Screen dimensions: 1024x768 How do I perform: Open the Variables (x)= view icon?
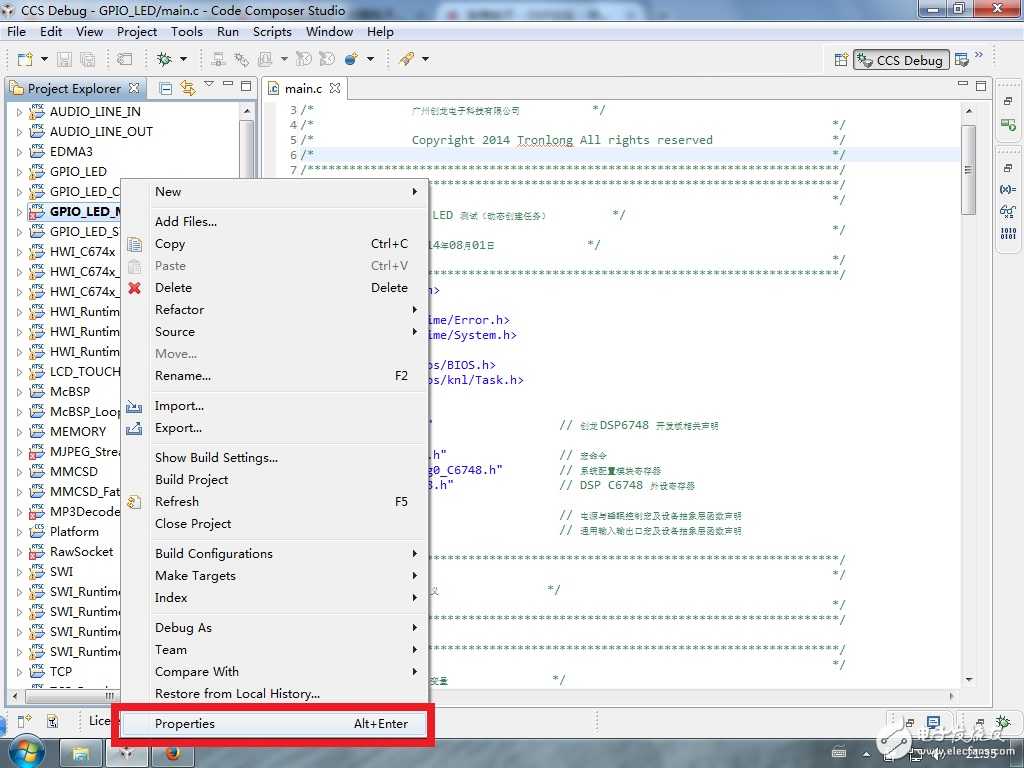tap(1007, 189)
